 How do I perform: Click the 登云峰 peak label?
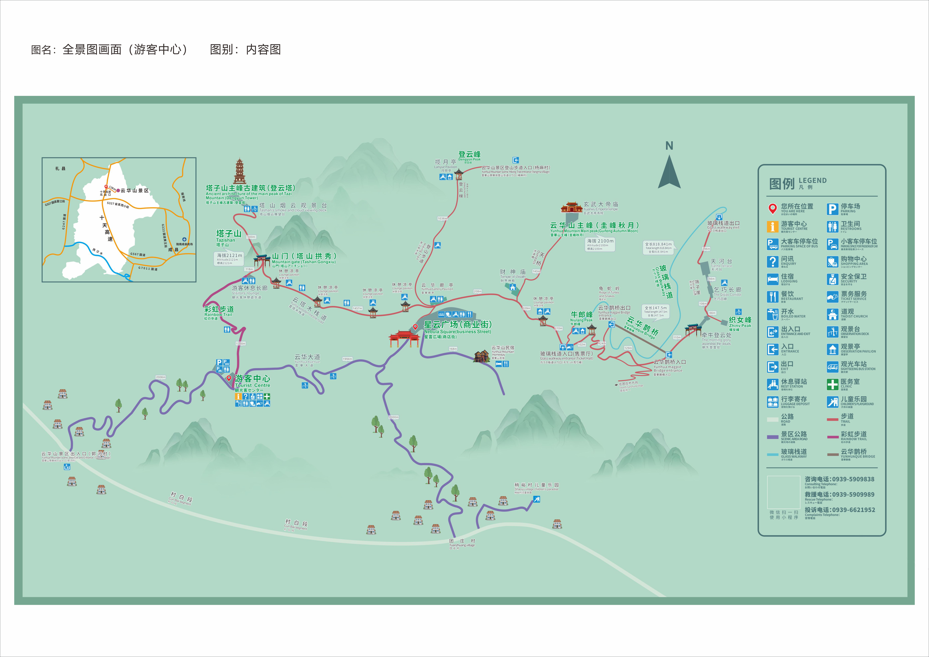(469, 154)
